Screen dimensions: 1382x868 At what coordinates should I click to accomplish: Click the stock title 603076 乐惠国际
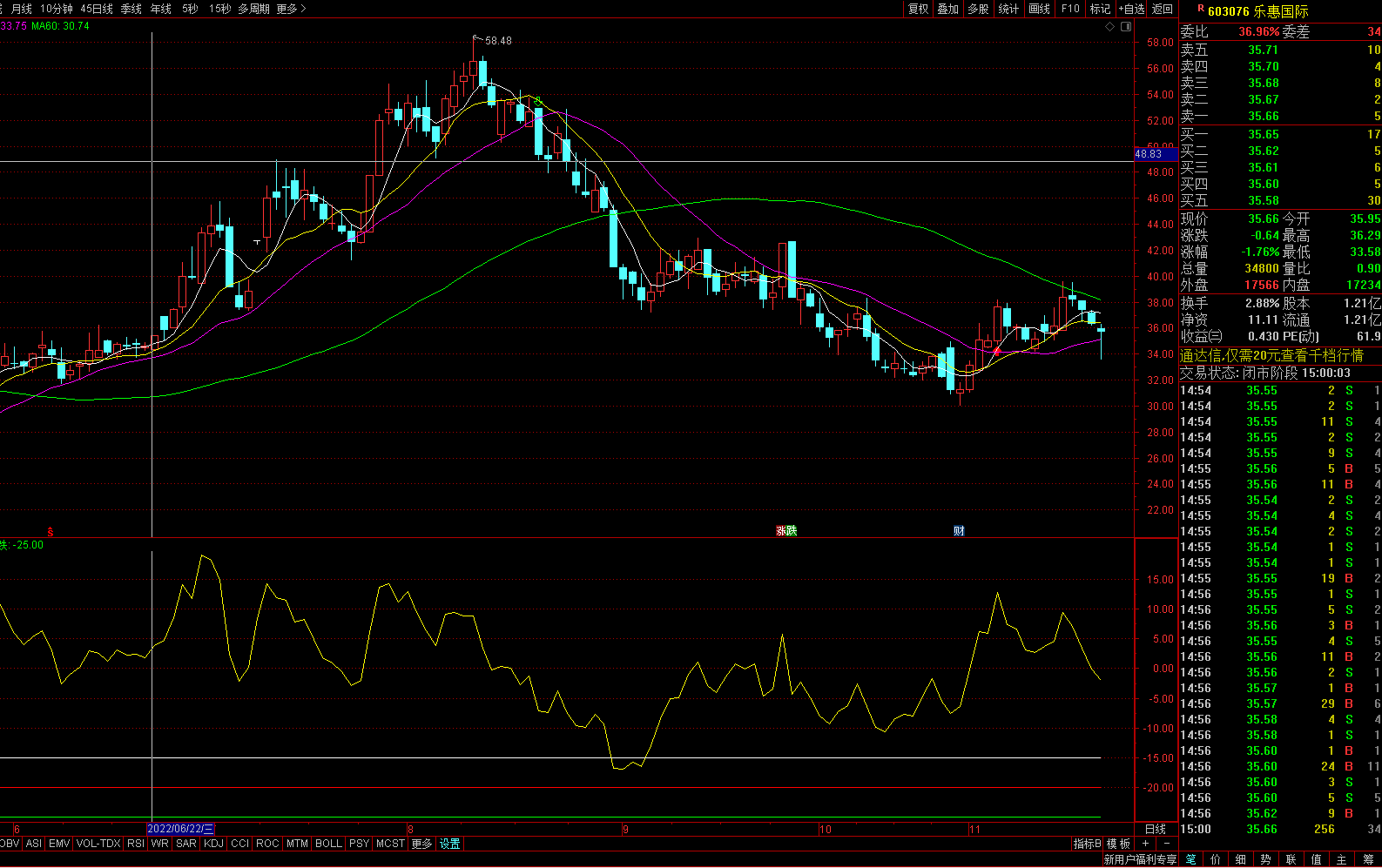1257,10
